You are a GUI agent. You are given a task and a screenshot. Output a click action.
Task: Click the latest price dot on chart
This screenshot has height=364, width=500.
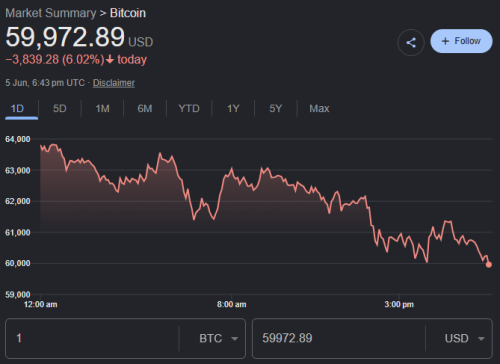click(489, 265)
